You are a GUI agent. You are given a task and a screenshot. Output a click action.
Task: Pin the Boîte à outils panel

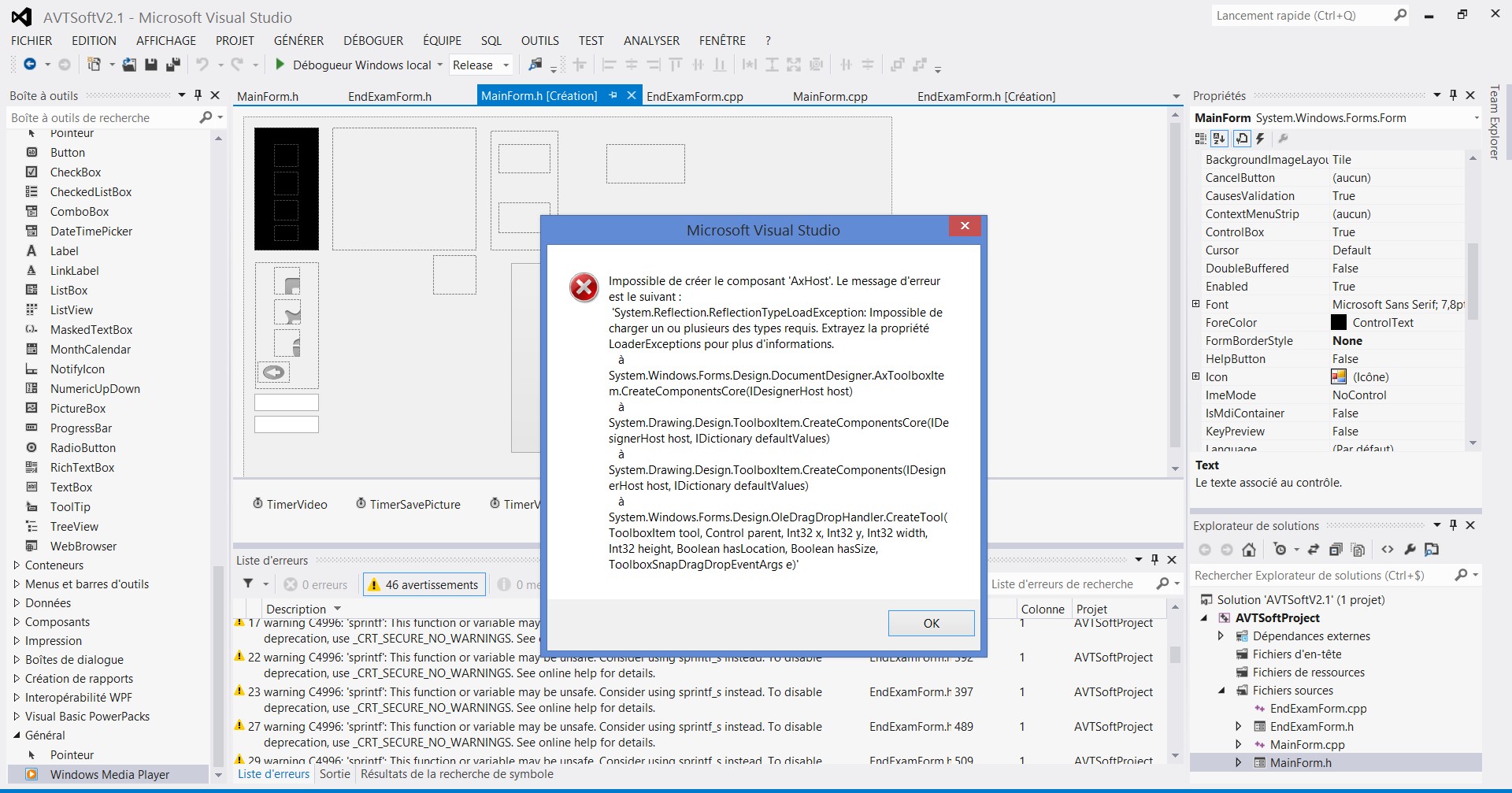[x=198, y=95]
